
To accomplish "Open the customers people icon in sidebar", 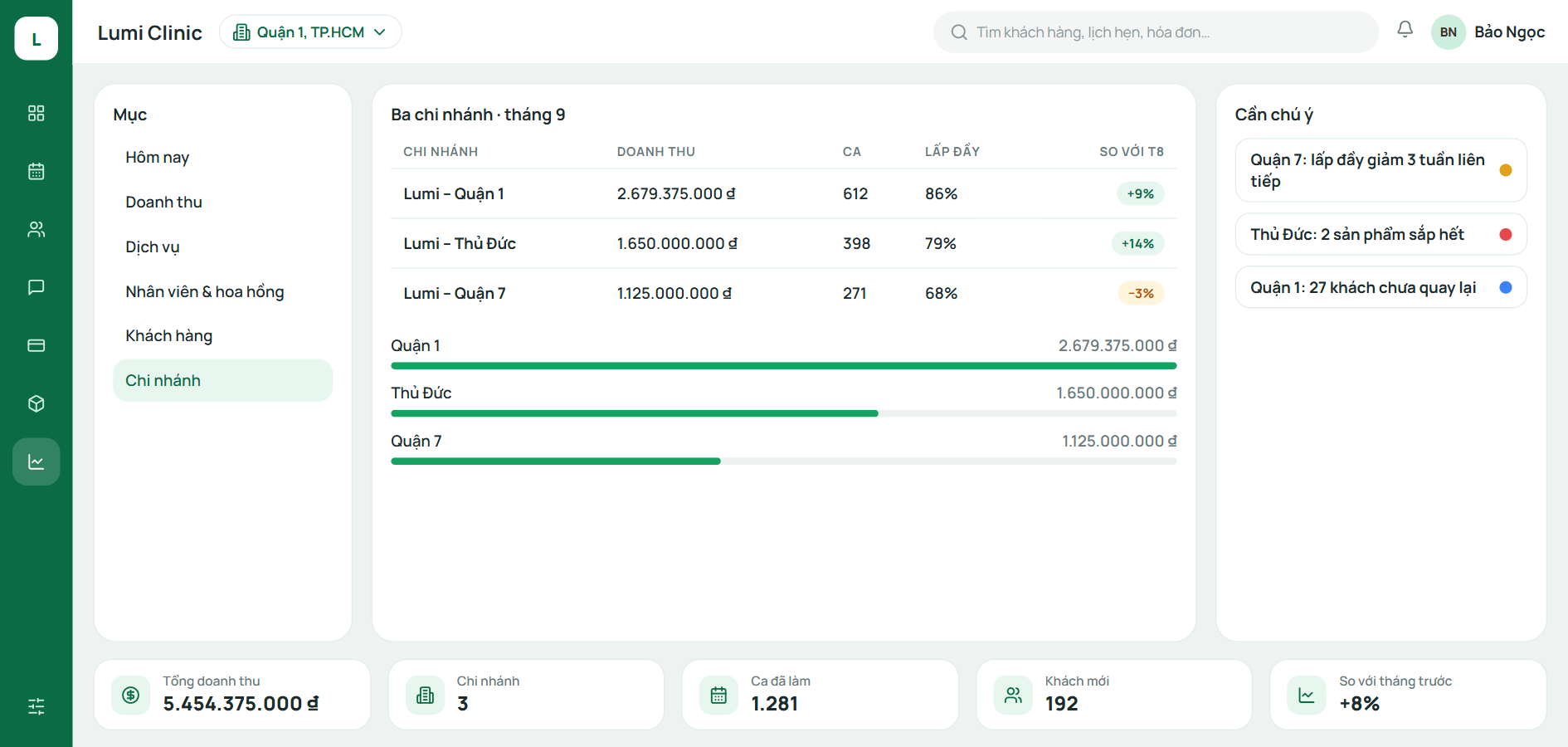I will tap(36, 229).
